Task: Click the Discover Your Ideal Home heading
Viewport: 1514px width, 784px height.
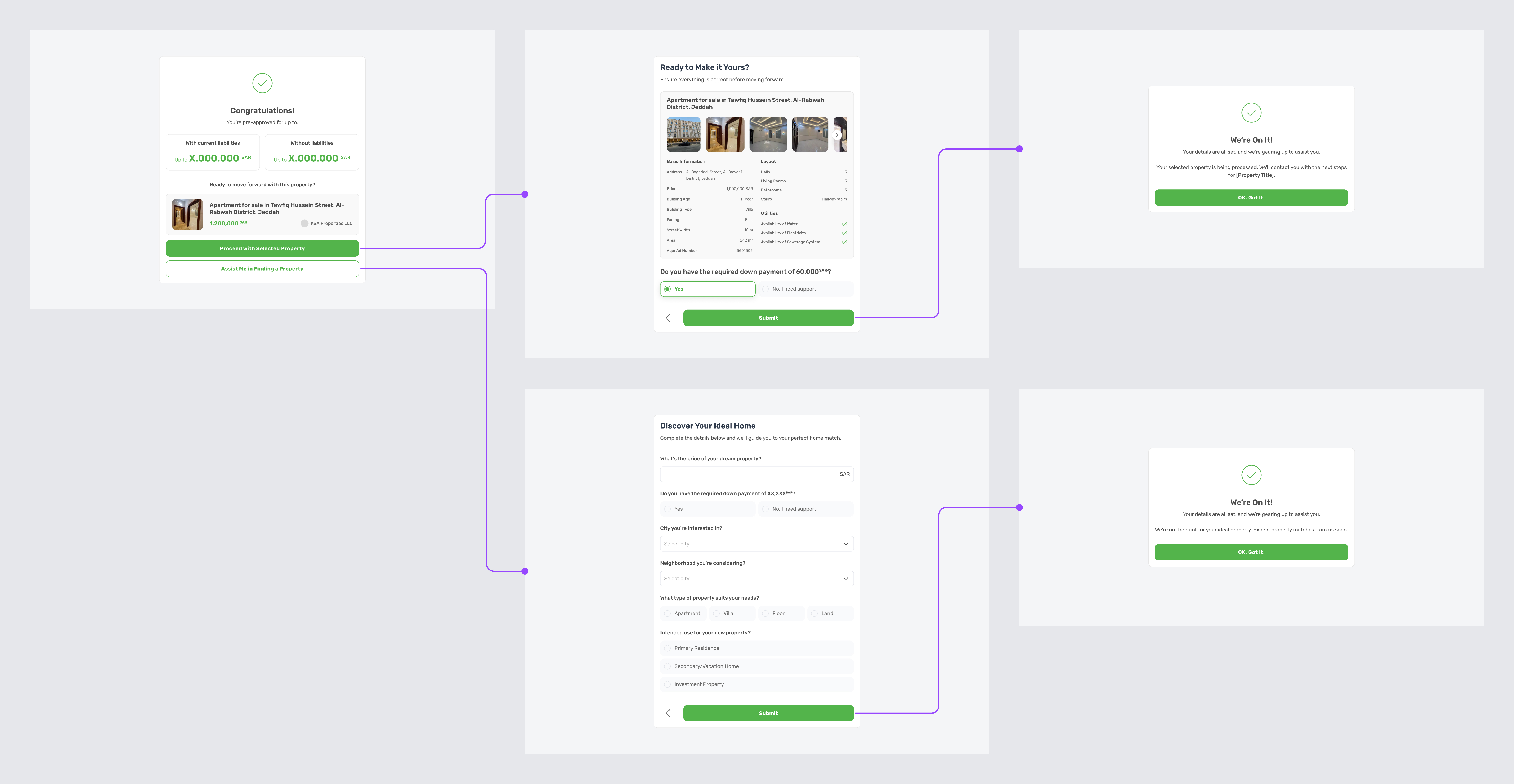Action: (708, 426)
